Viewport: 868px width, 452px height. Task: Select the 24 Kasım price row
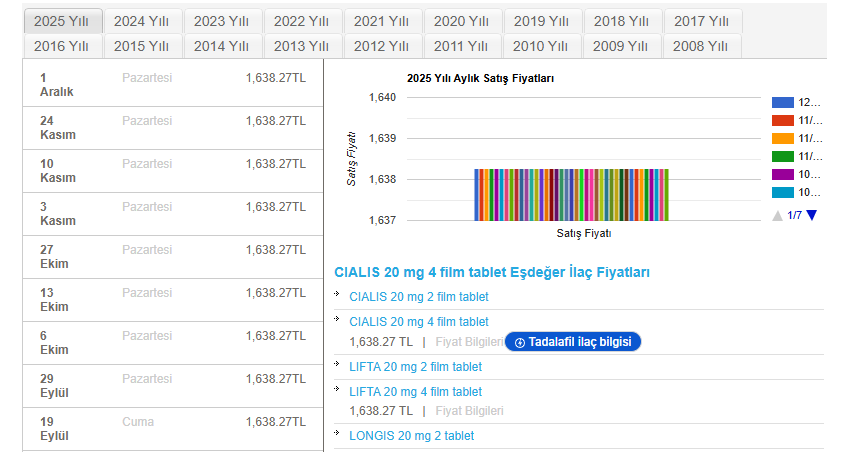[173, 128]
